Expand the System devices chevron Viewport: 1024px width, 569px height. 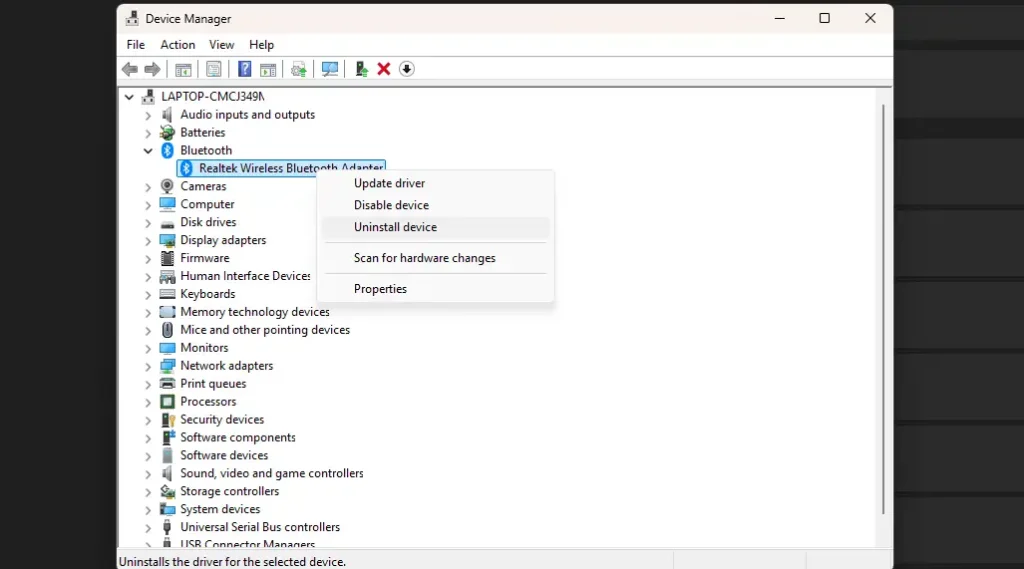click(148, 510)
